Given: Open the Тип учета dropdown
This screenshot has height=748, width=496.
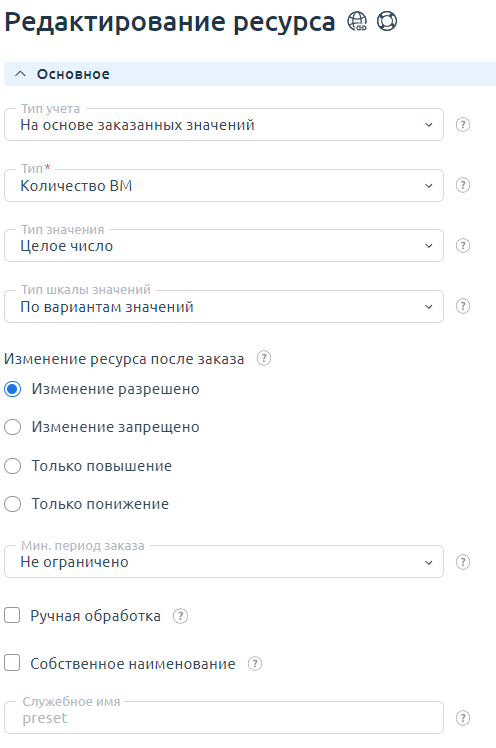Looking at the screenshot, I should pos(224,125).
